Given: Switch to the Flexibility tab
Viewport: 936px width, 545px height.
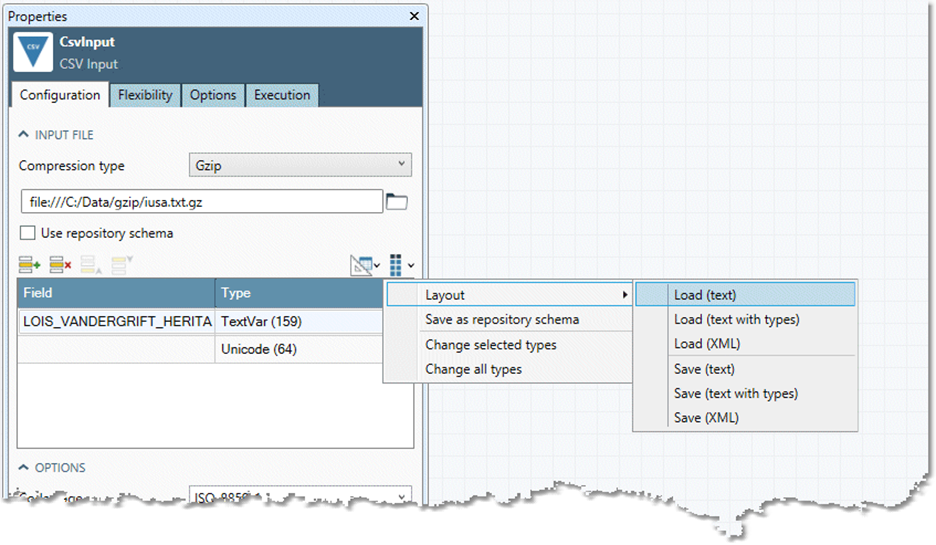Looking at the screenshot, I should coord(145,95).
